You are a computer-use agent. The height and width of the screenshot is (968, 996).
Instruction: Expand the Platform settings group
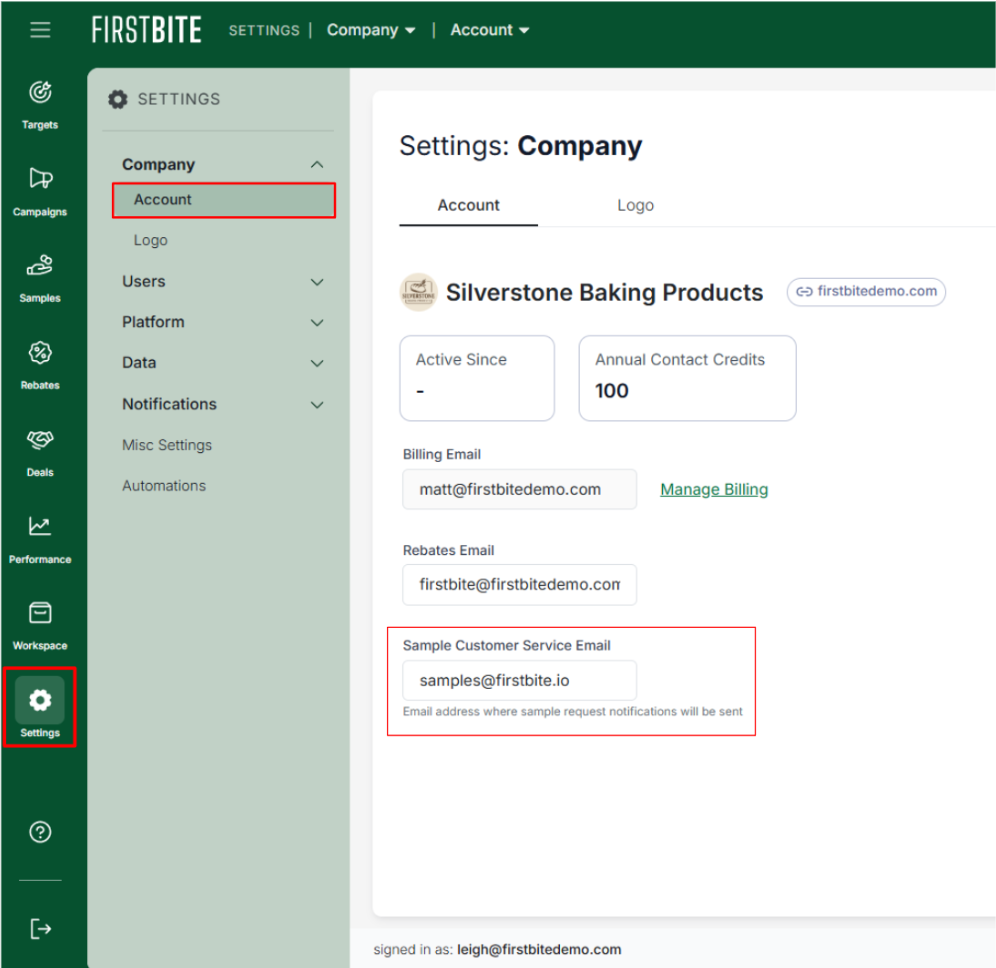tap(223, 322)
